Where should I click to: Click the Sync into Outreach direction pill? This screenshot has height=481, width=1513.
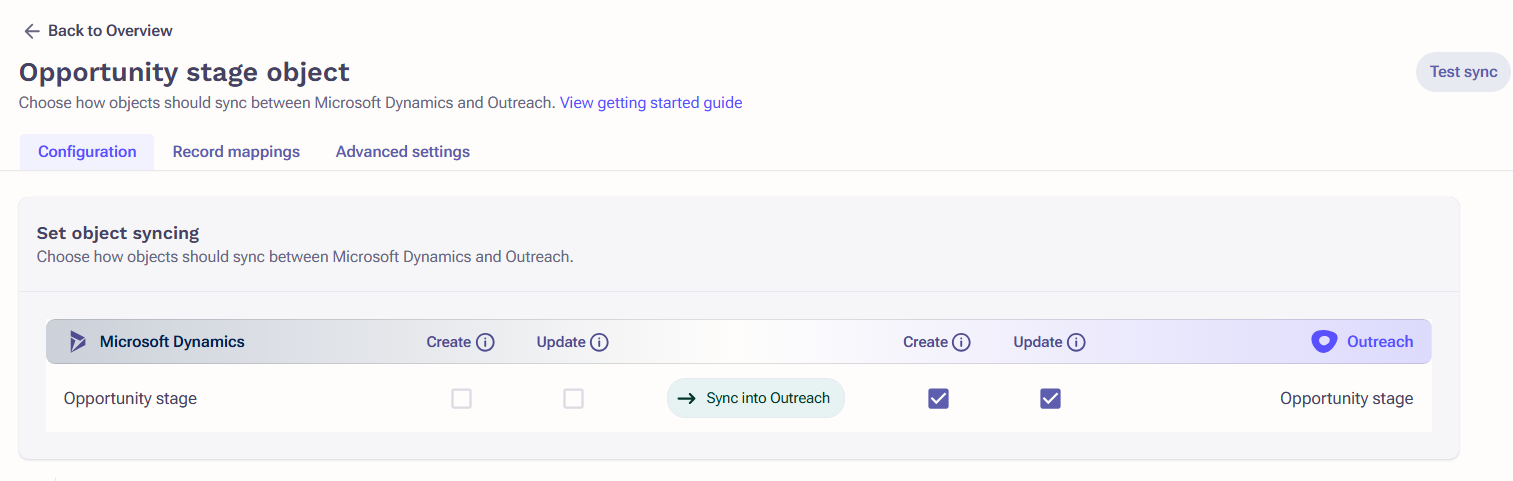pyautogui.click(x=756, y=398)
